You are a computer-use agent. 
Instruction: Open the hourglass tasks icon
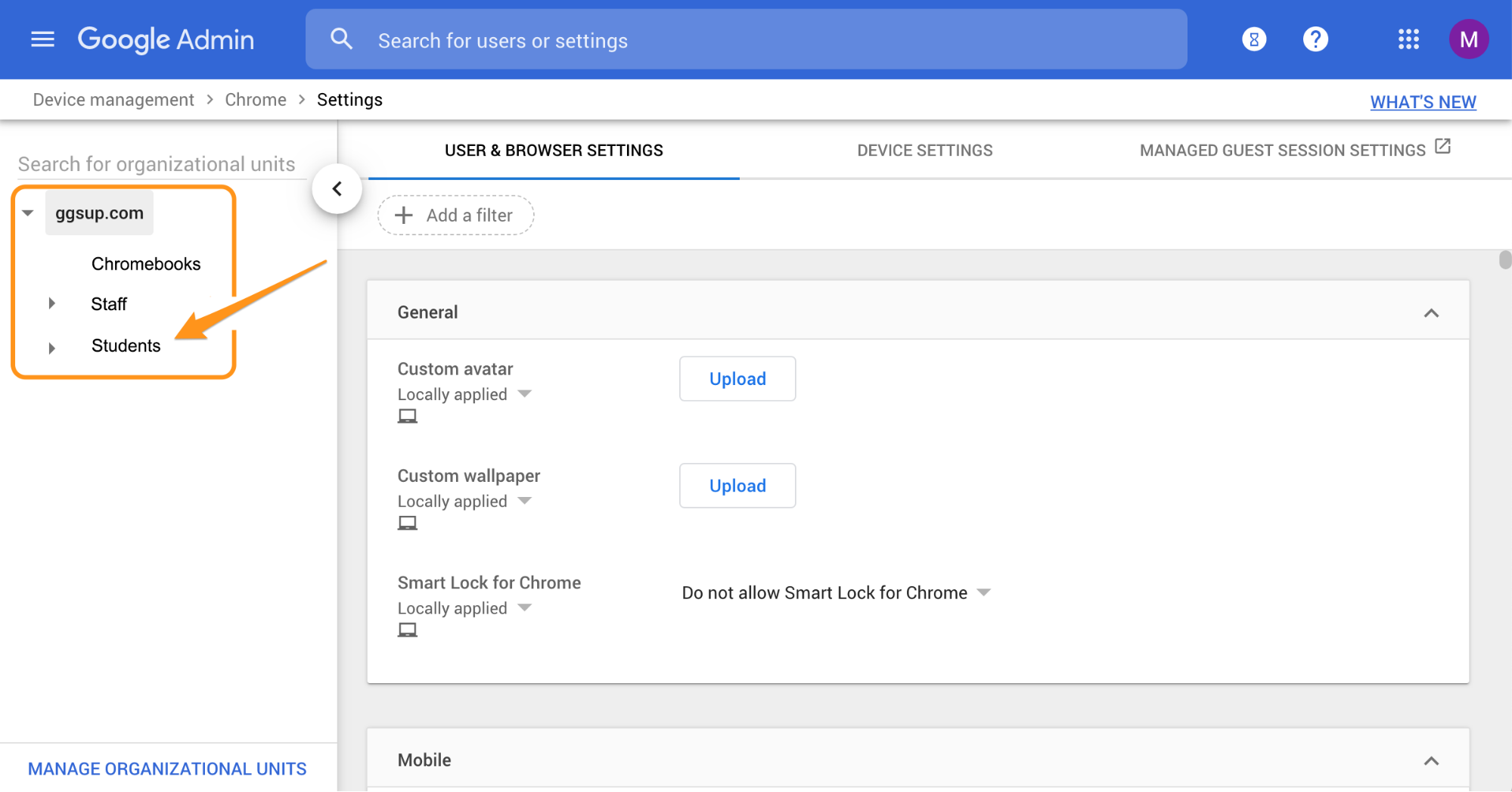click(x=1254, y=39)
